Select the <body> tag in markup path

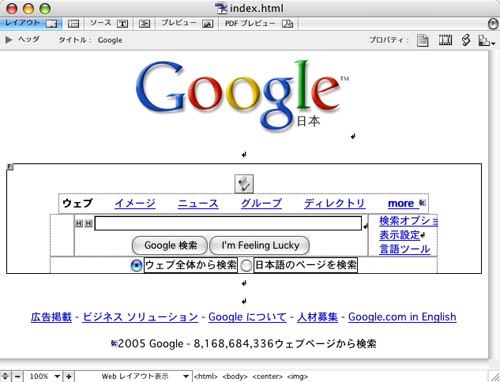tap(235, 377)
